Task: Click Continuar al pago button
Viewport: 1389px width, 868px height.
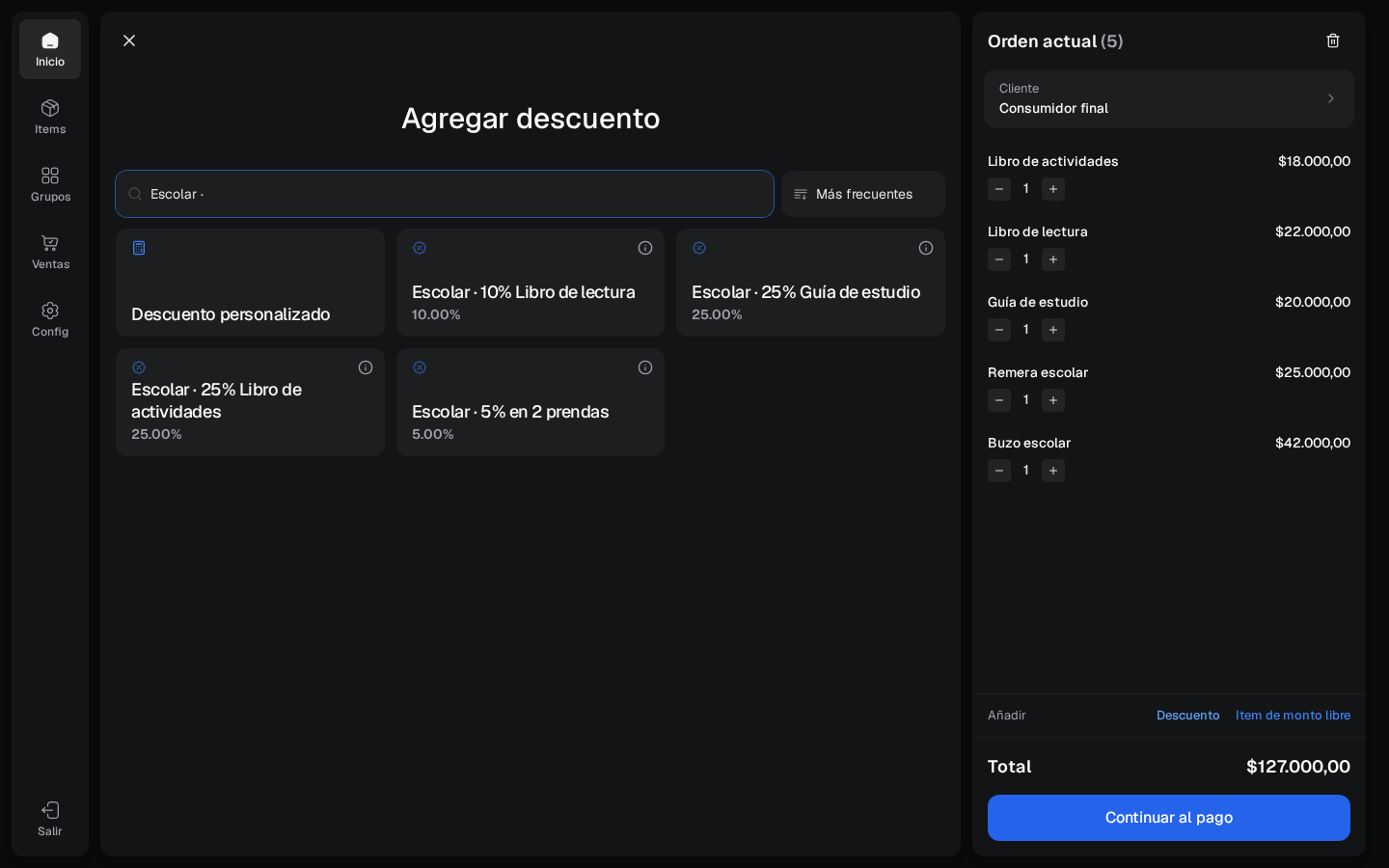Action: point(1169,818)
